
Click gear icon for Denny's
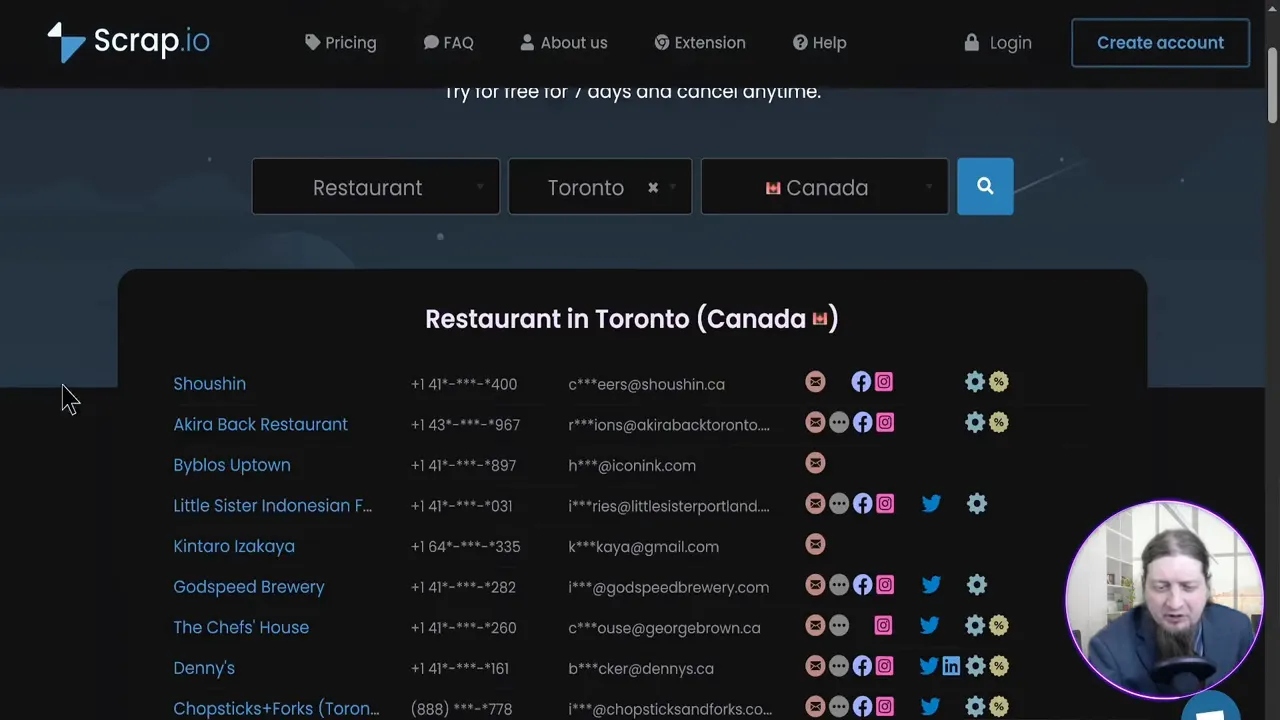tap(975, 666)
